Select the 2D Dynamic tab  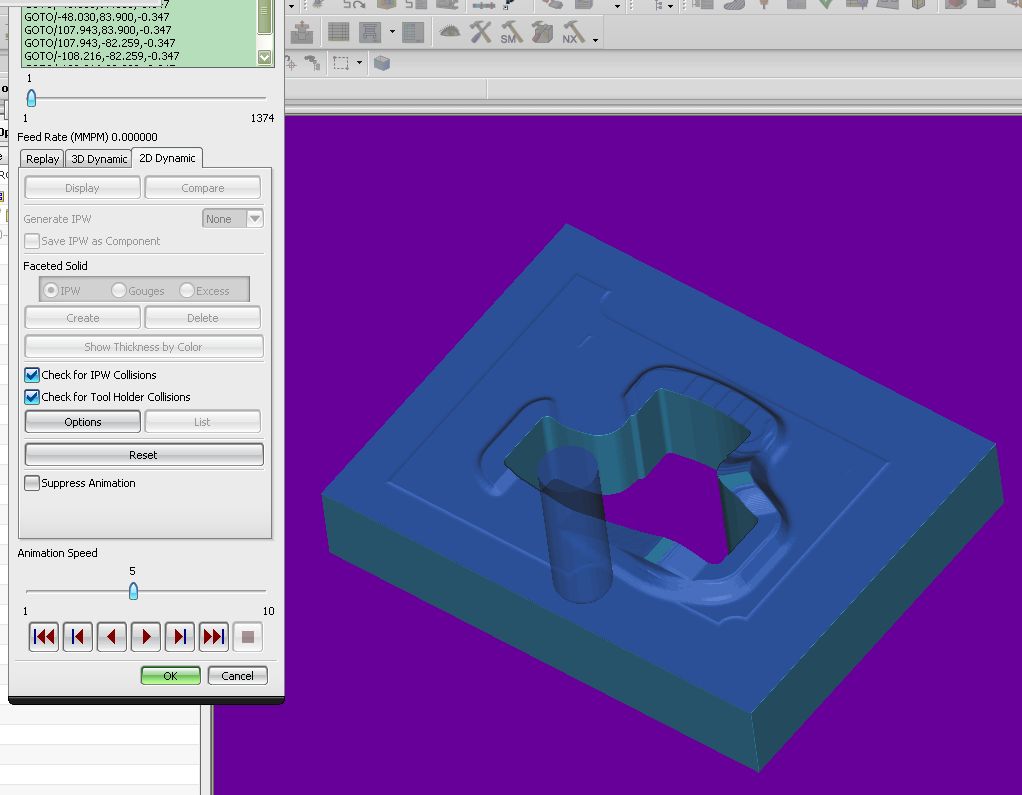(x=167, y=158)
